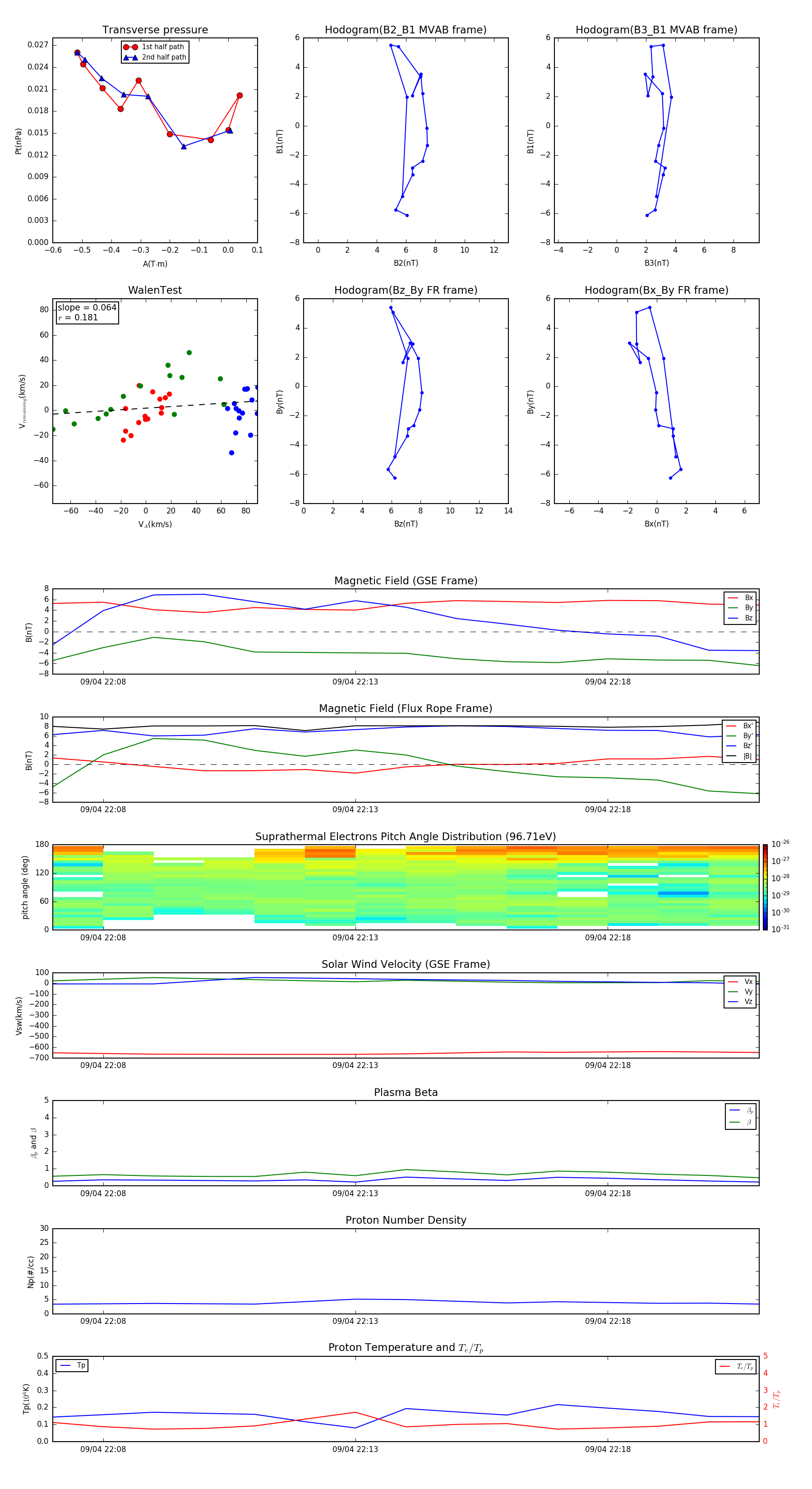Click 'Bx' in GSE magnetic field legend
The height and width of the screenshot is (1489, 812).
[740, 598]
